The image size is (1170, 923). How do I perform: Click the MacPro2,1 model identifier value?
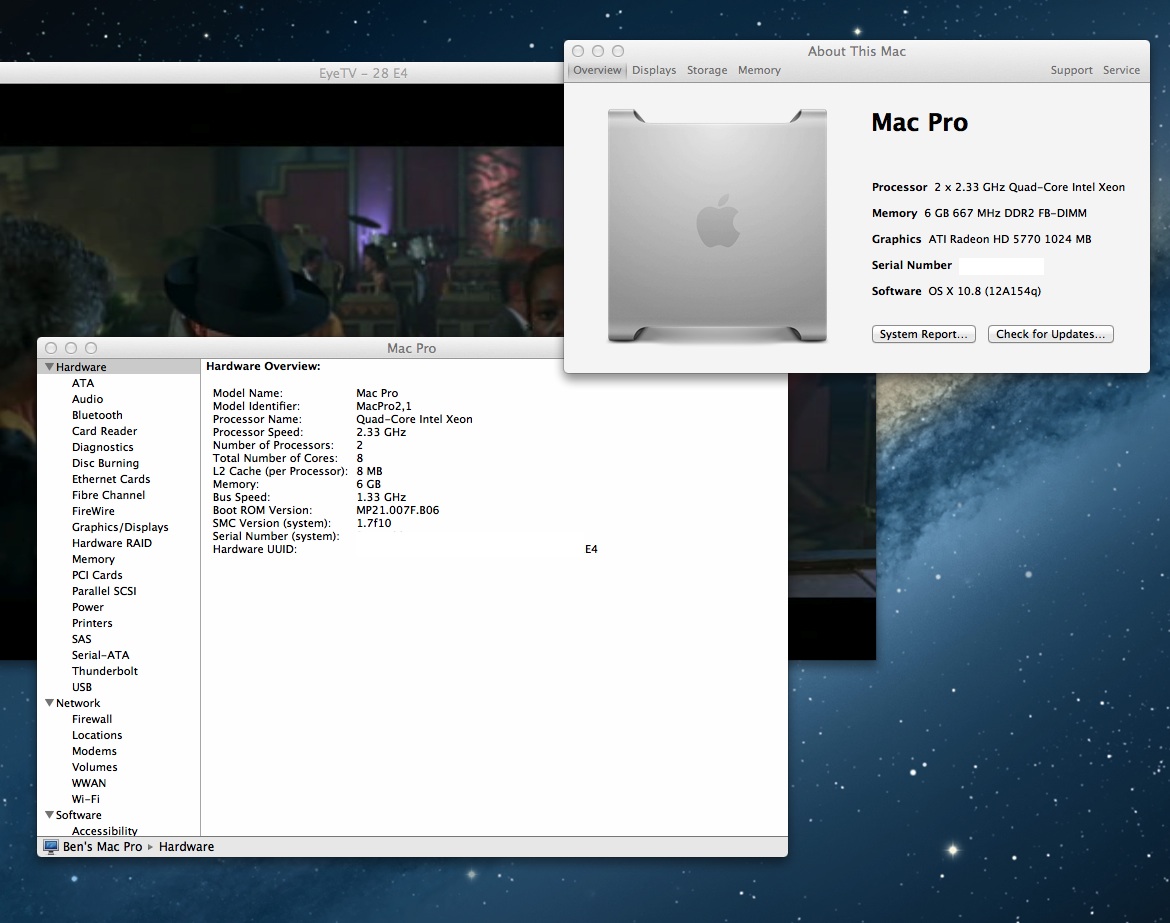coord(384,406)
